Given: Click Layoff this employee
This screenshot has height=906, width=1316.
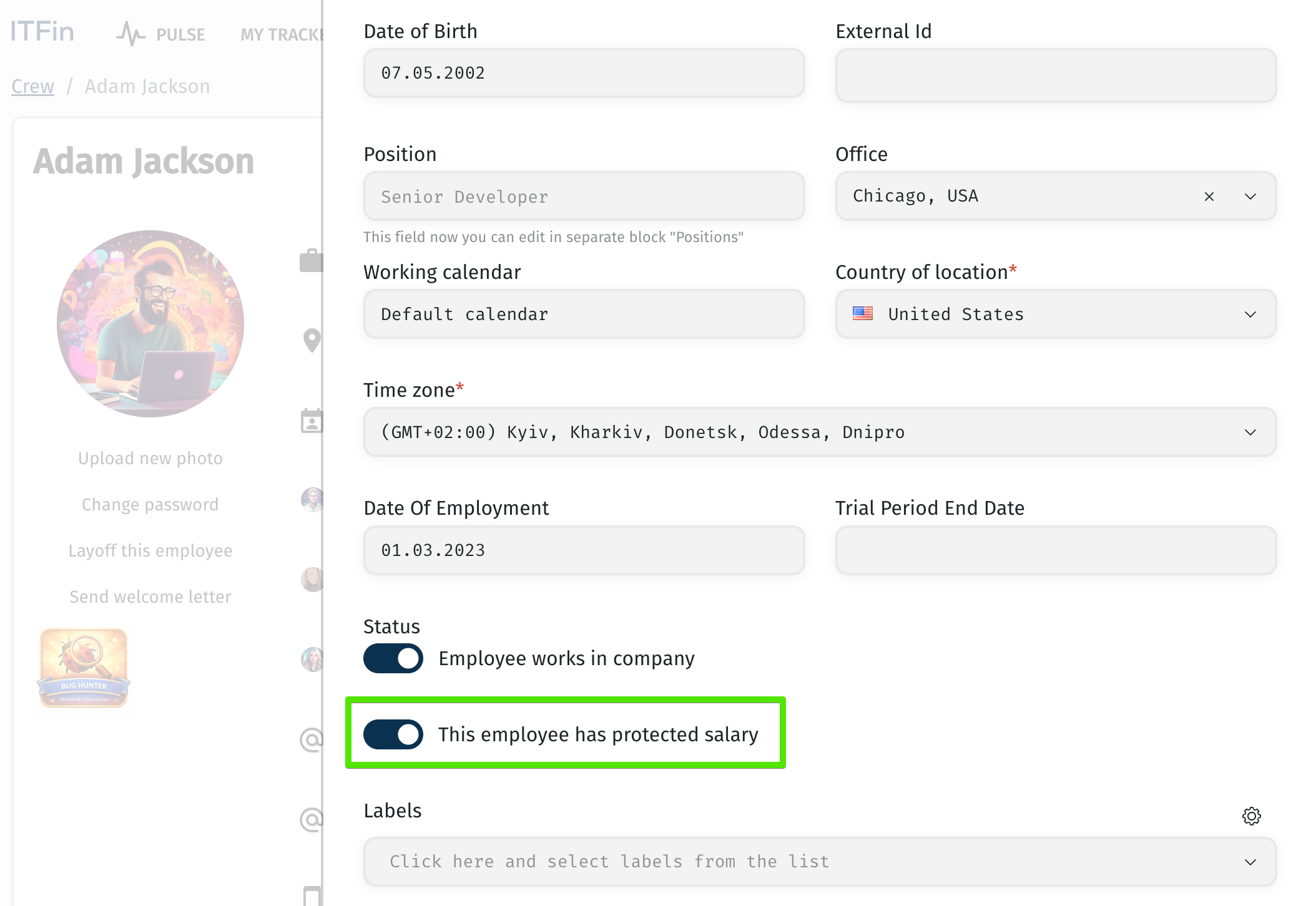Looking at the screenshot, I should point(150,550).
